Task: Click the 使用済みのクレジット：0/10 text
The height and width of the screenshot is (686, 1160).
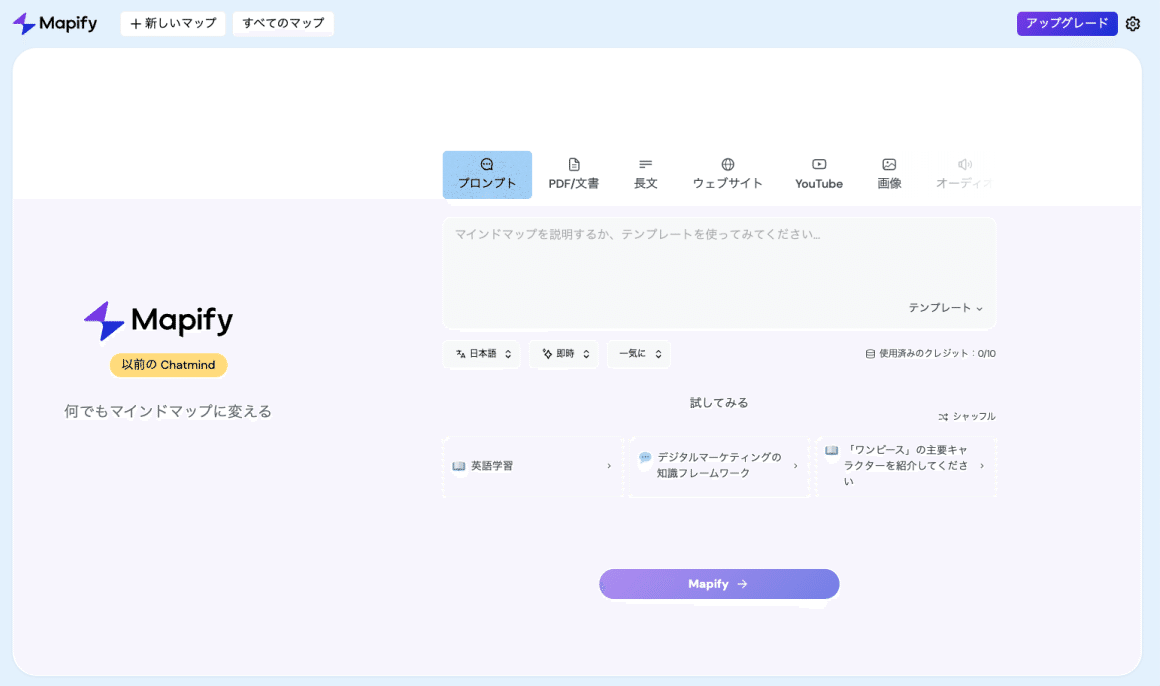Action: coord(937,354)
